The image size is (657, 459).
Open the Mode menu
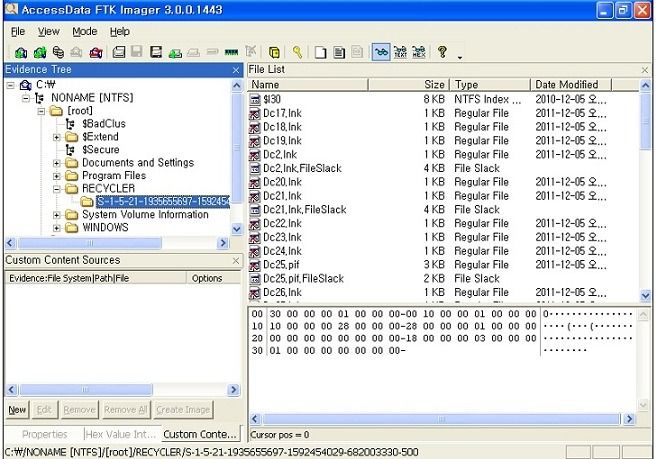(85, 31)
